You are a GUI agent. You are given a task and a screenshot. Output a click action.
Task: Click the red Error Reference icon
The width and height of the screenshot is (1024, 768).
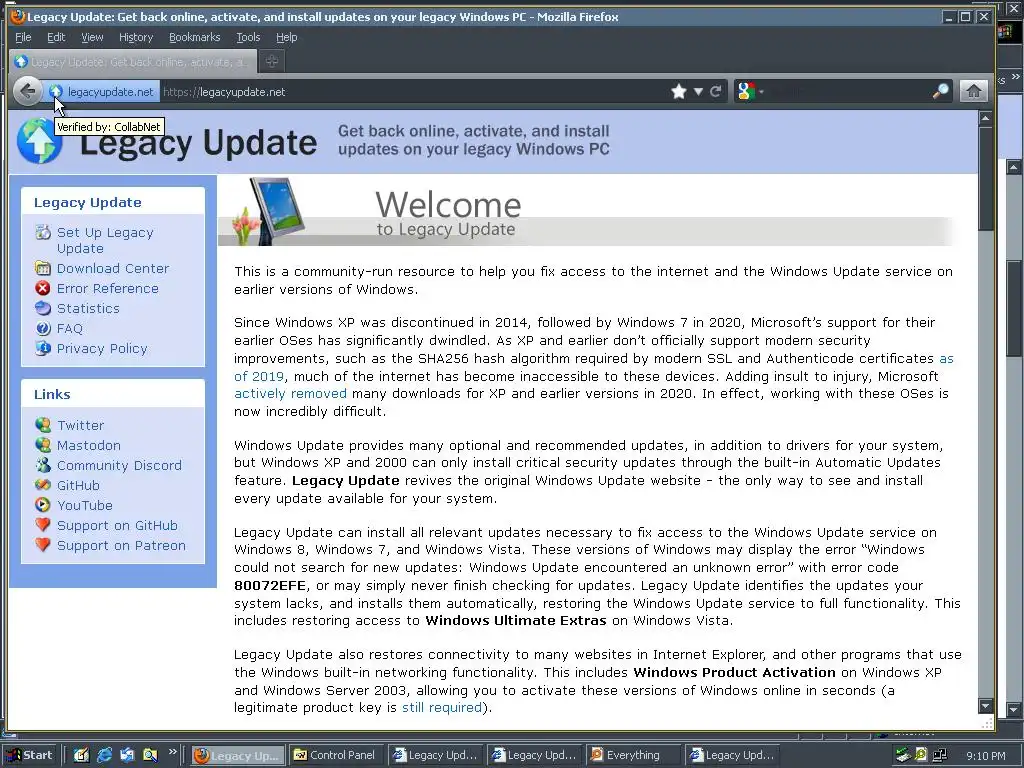tap(43, 288)
